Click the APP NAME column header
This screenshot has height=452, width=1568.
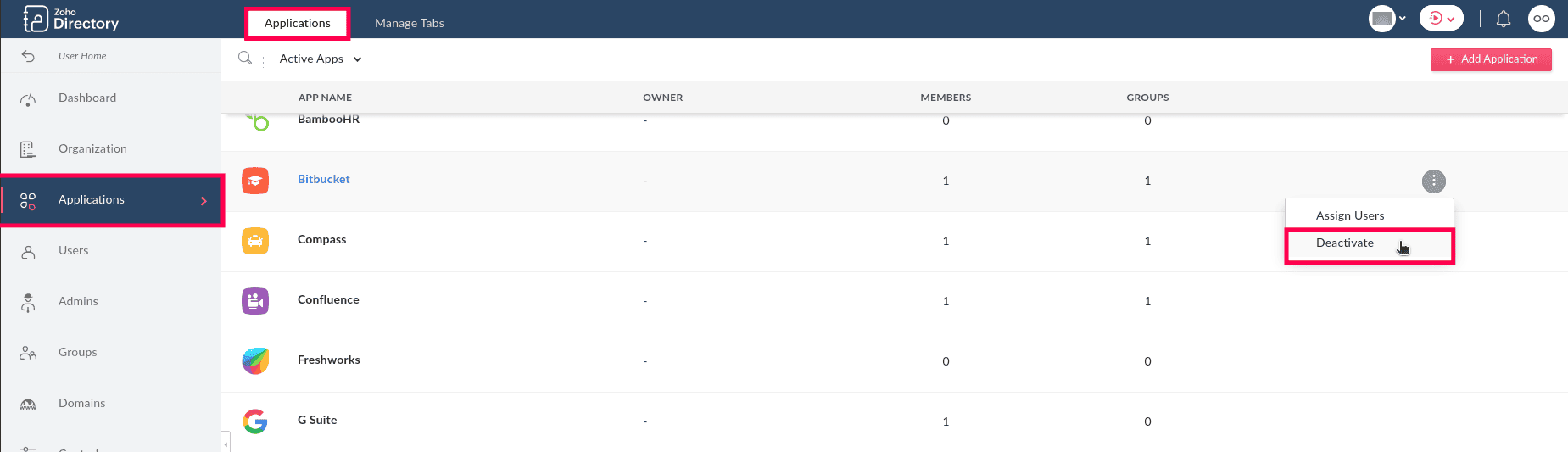pyautogui.click(x=325, y=98)
